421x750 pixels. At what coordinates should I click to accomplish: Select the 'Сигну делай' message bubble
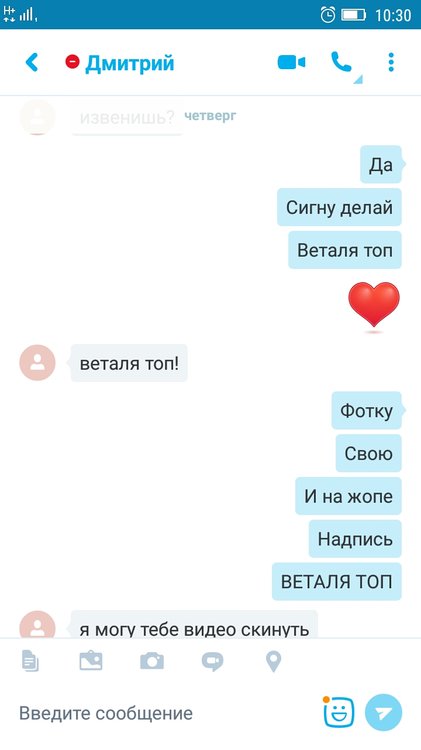coord(339,207)
